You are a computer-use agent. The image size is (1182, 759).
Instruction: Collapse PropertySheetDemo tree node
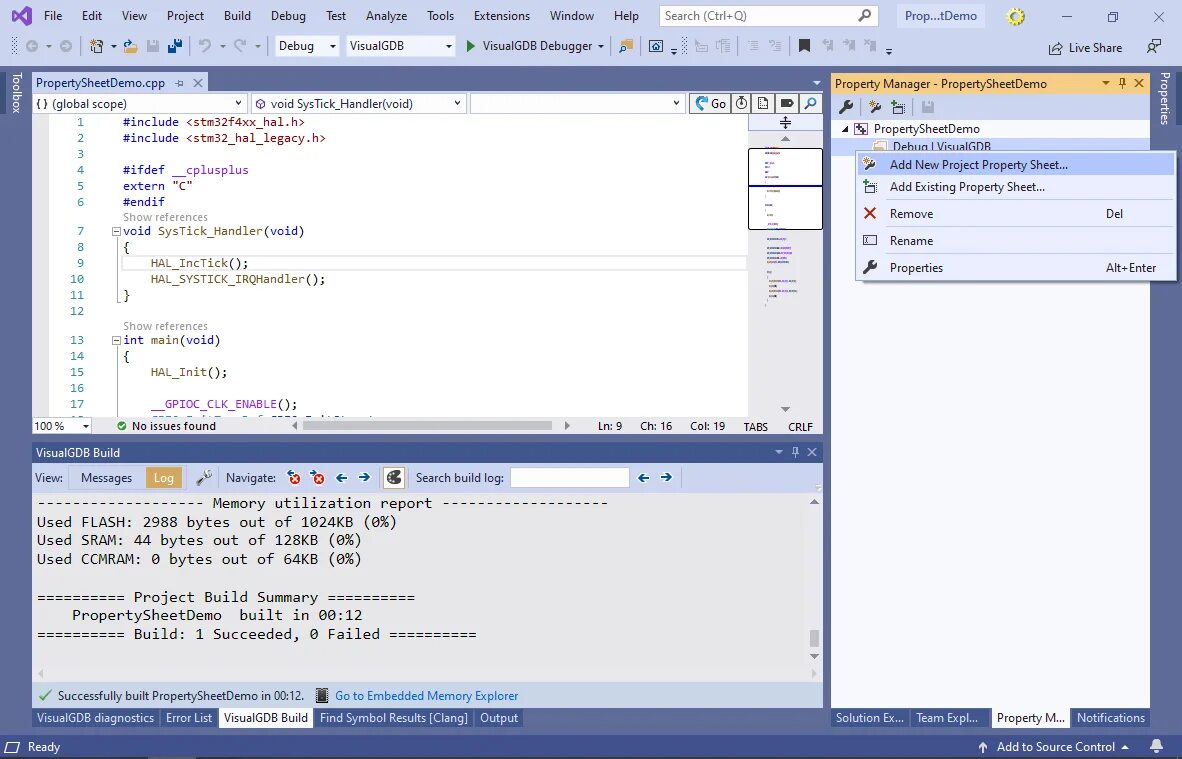(845, 129)
